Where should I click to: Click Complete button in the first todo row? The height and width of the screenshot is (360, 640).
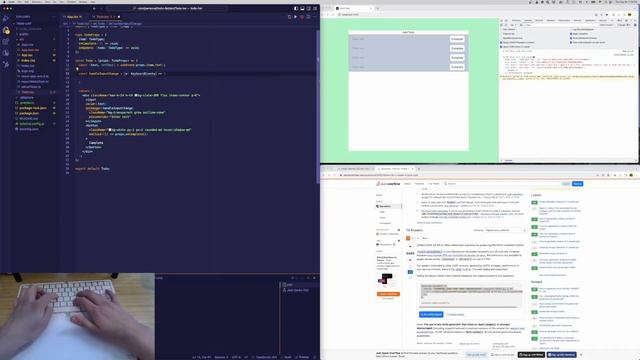457,39
